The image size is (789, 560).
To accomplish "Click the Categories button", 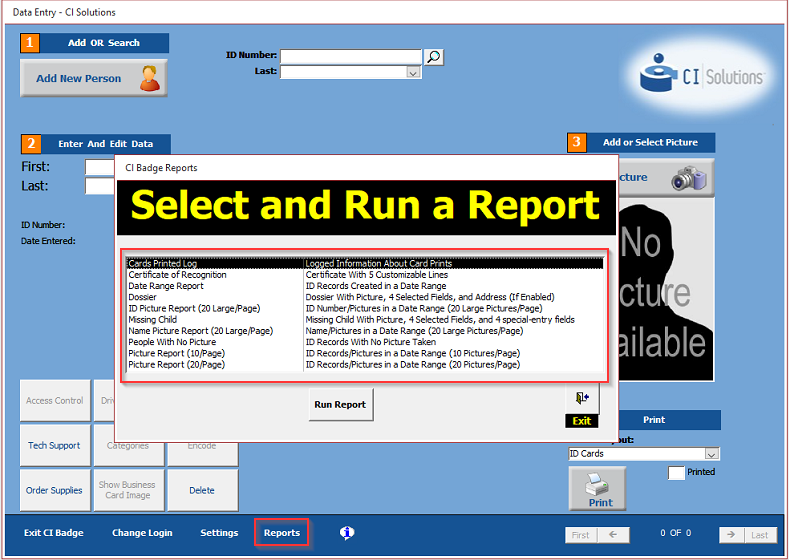I will 128,453.
